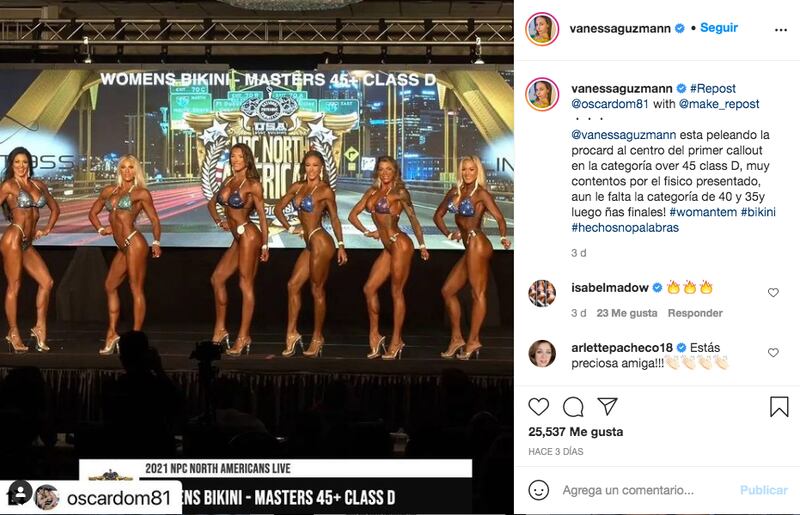Screen dimensions: 800x515
Task: Click the Seguir follow button
Action: click(x=719, y=28)
